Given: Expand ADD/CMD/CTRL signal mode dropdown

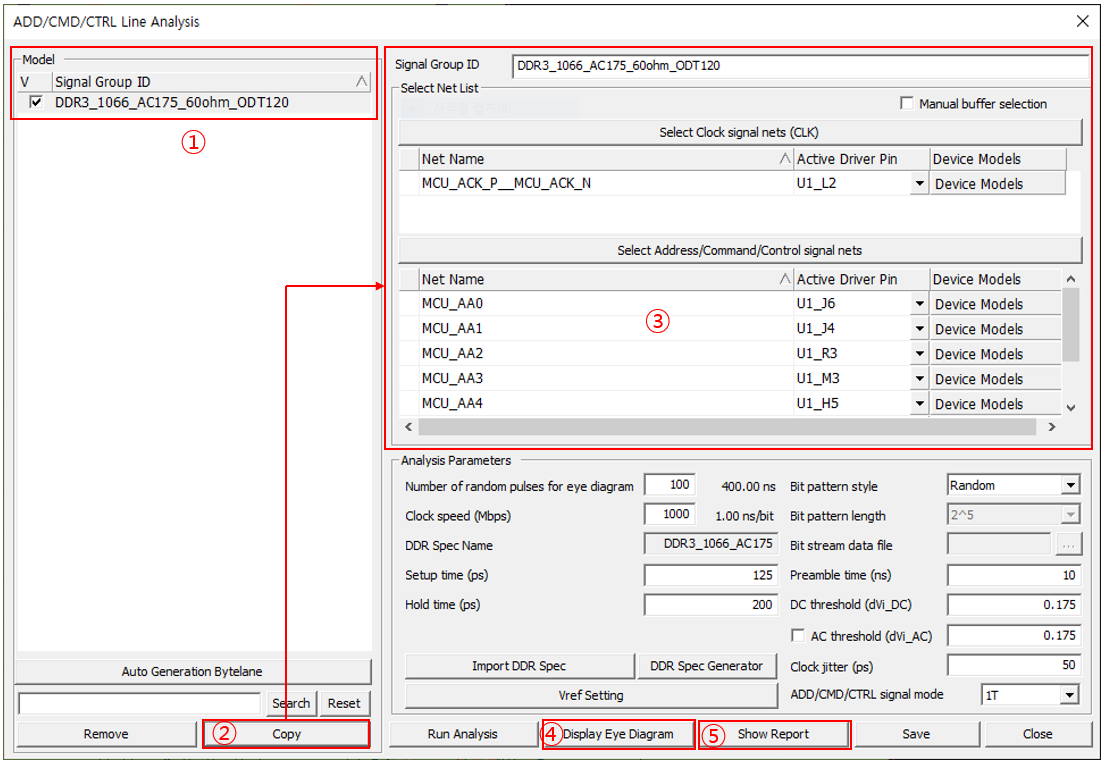Looking at the screenshot, I should [1069, 695].
